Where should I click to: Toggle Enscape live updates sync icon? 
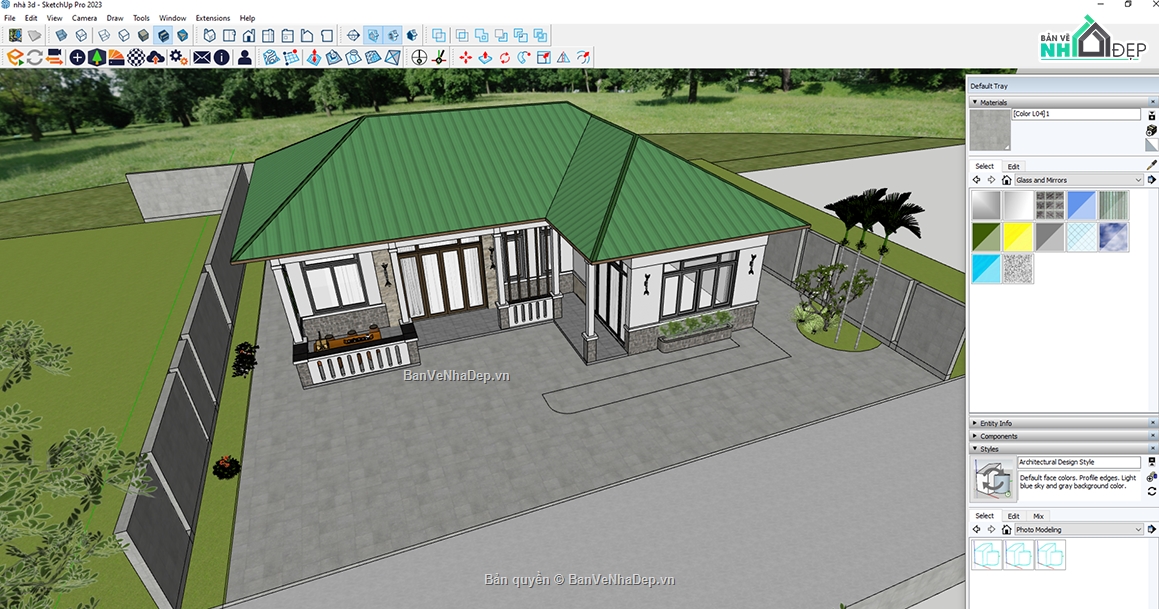click(35, 58)
